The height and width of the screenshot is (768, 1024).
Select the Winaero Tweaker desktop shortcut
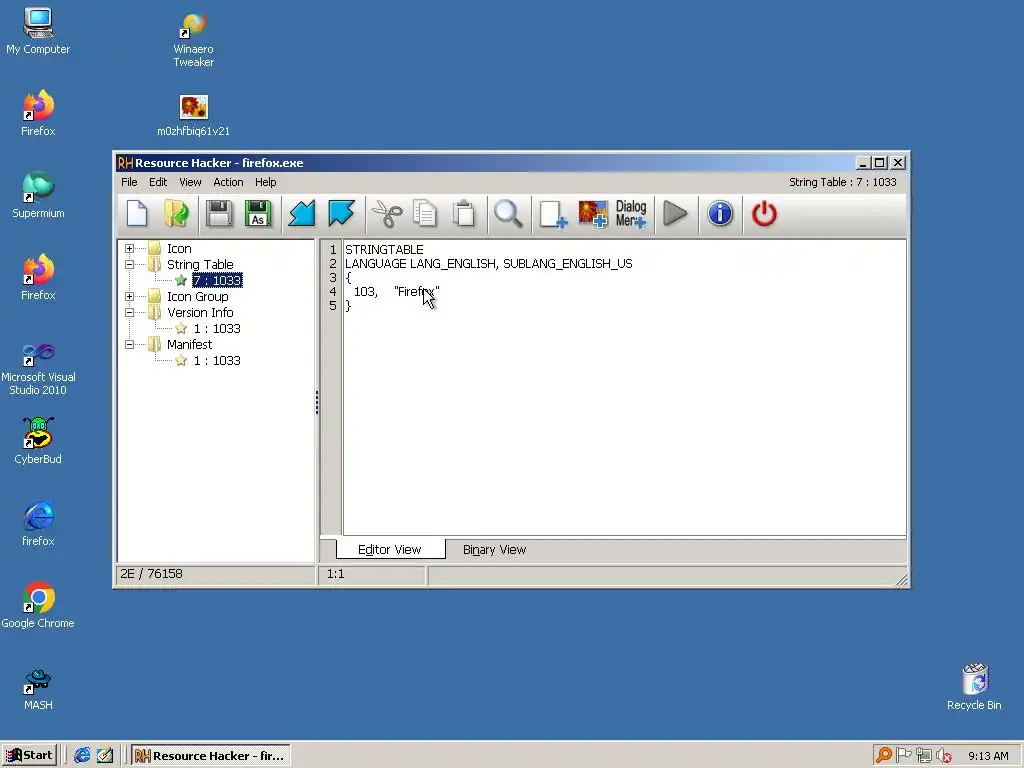pyautogui.click(x=193, y=39)
